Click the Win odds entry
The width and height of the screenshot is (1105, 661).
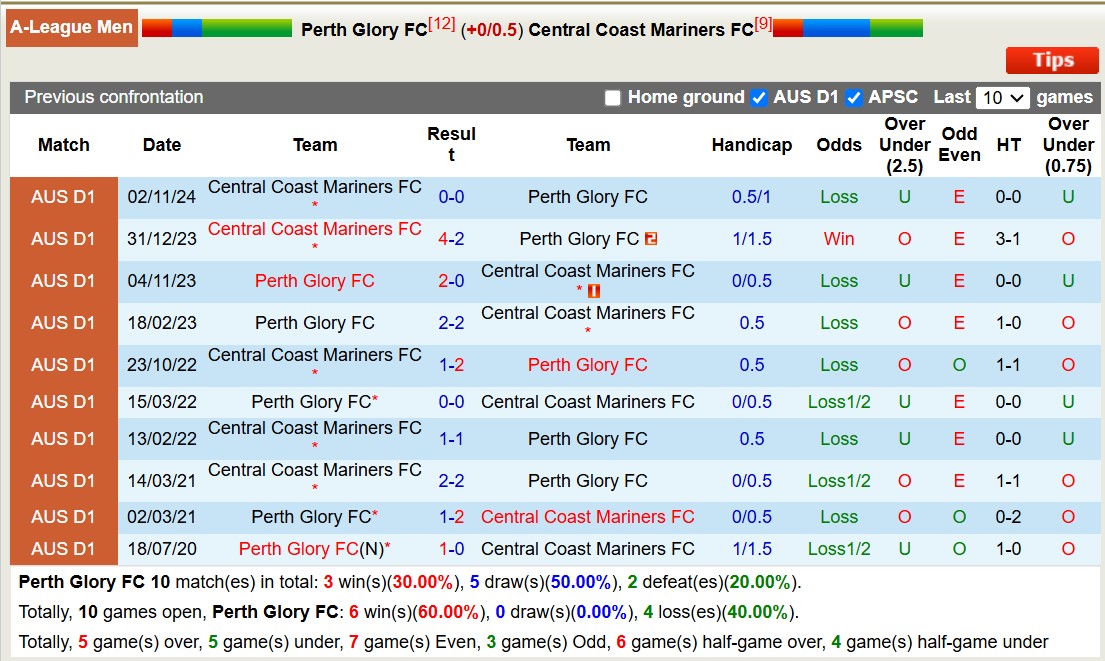(839, 239)
